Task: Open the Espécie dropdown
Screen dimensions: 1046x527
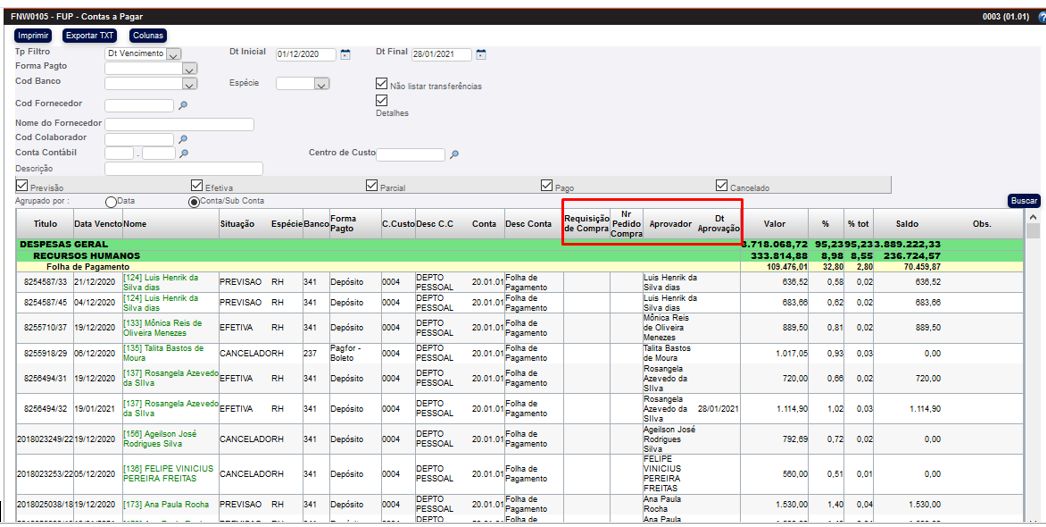Action: (321, 84)
